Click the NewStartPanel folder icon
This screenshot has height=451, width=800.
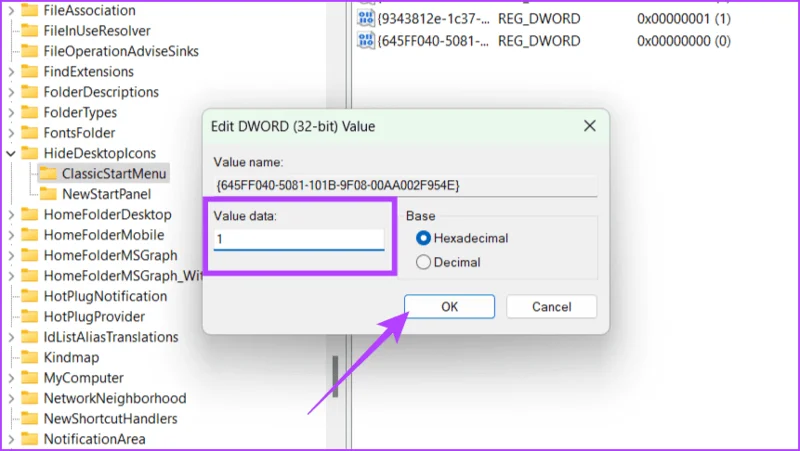[x=48, y=194]
